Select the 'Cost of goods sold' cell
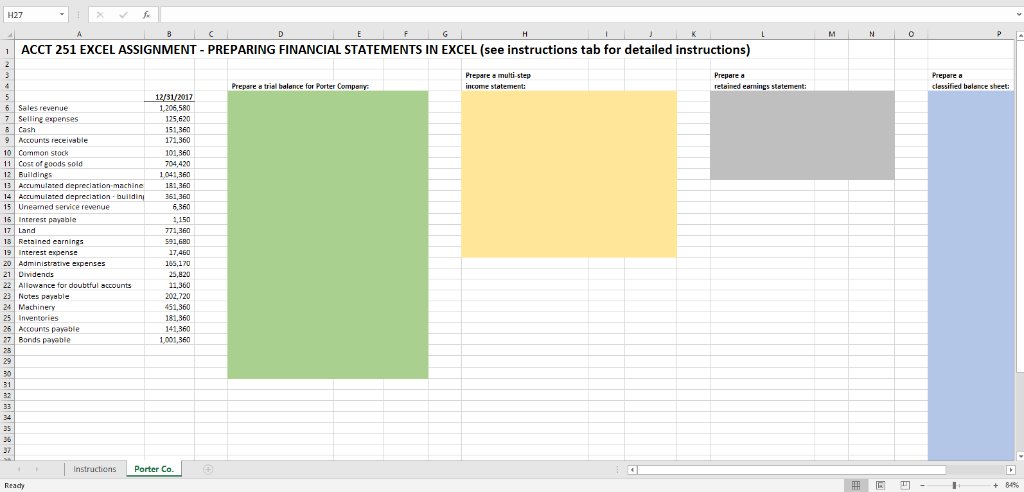The image size is (1024, 492). tap(78, 163)
